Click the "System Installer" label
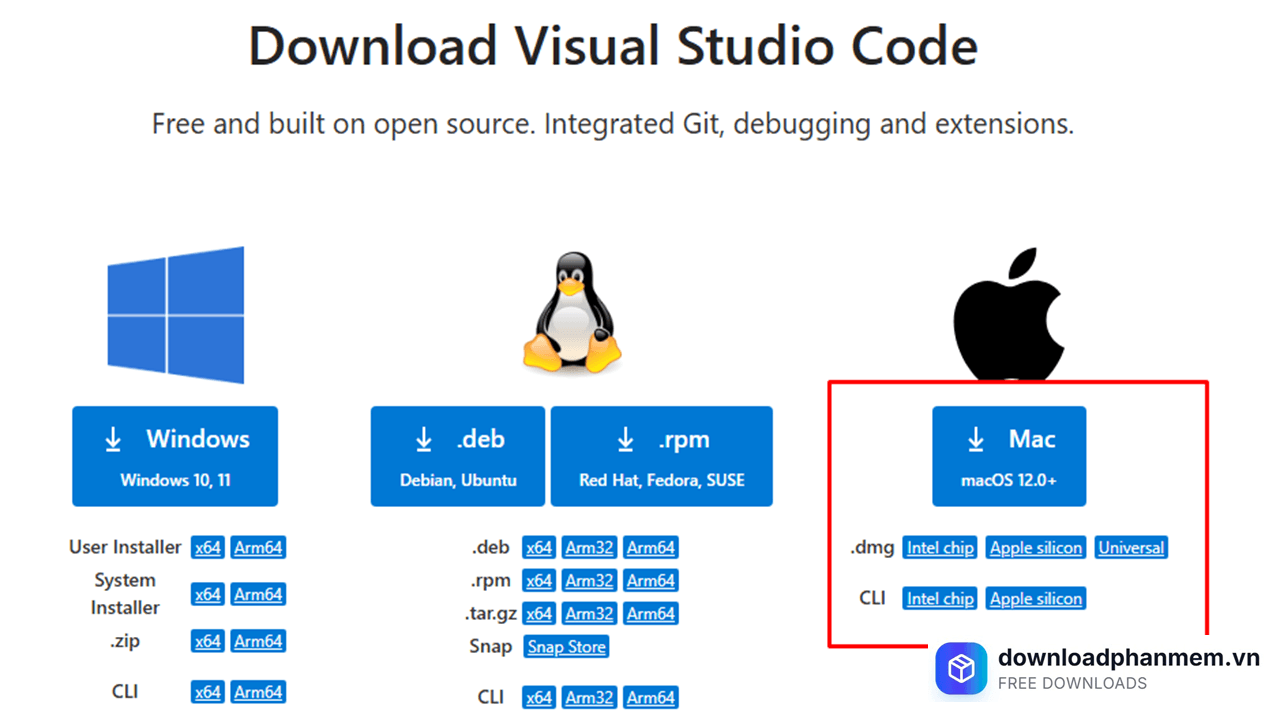This screenshot has width=1280, height=720. tap(125, 594)
